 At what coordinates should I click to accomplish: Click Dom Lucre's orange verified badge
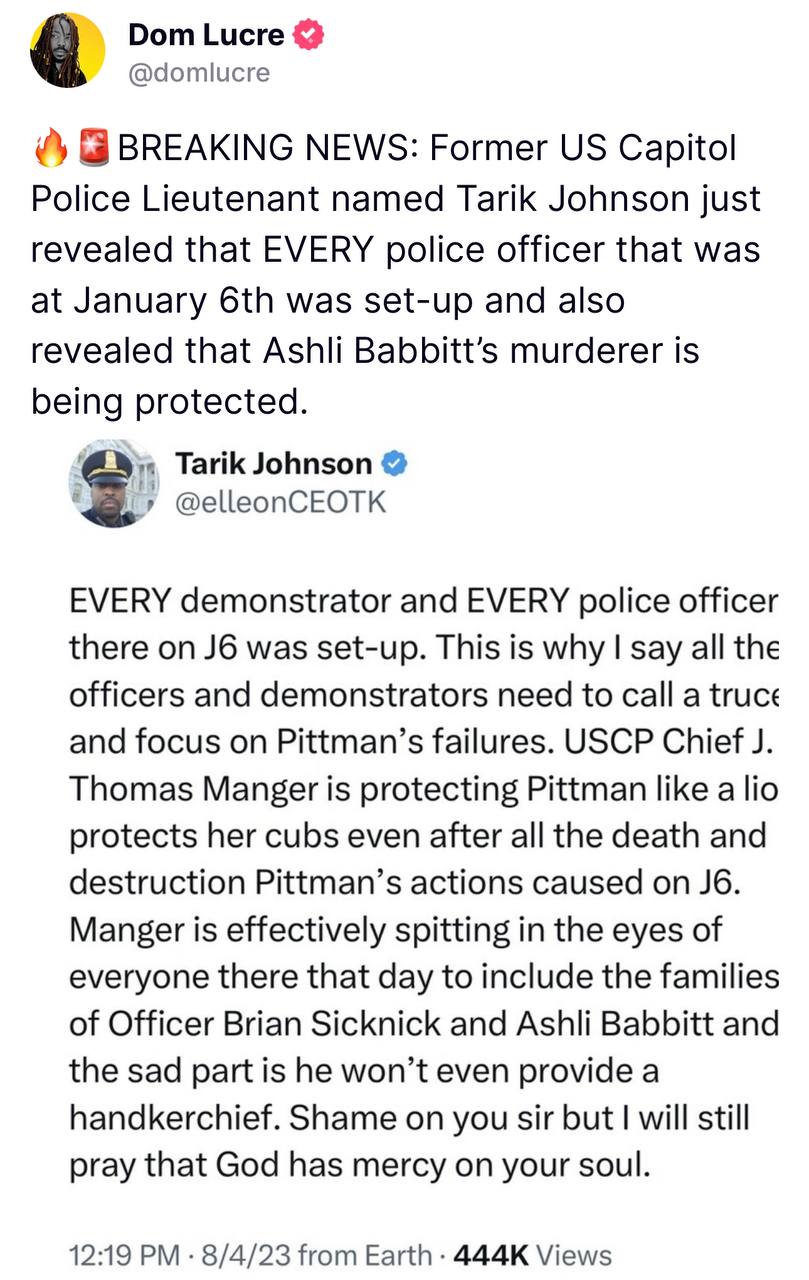click(x=308, y=36)
